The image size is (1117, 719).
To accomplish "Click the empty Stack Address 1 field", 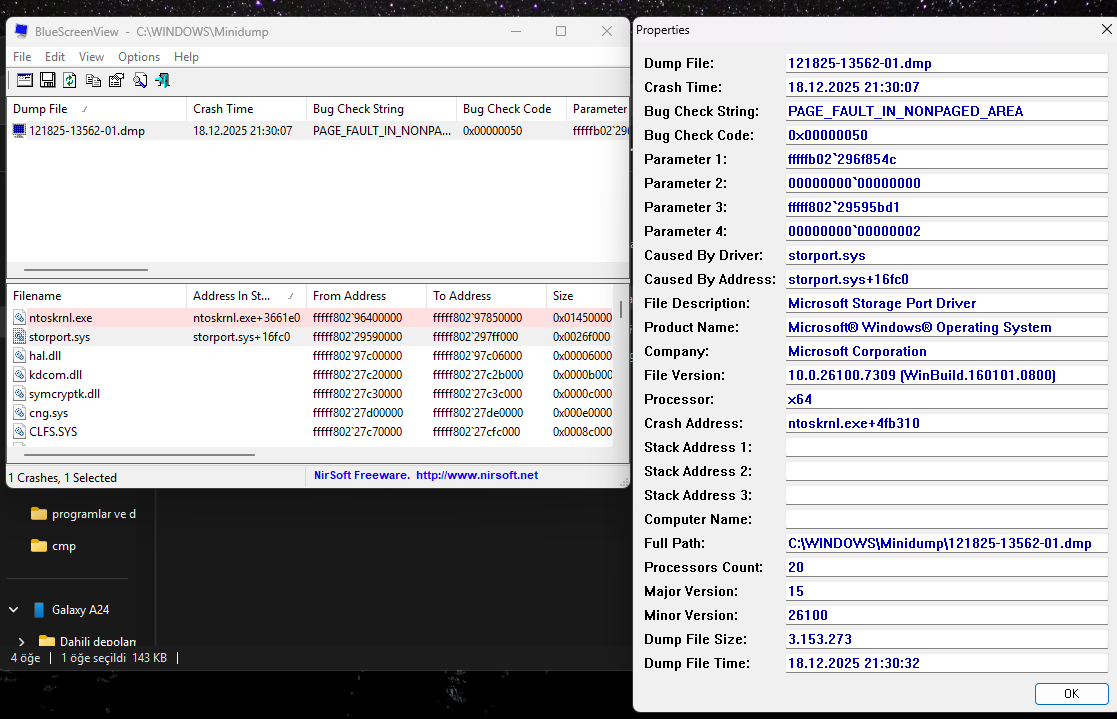I will (947, 448).
